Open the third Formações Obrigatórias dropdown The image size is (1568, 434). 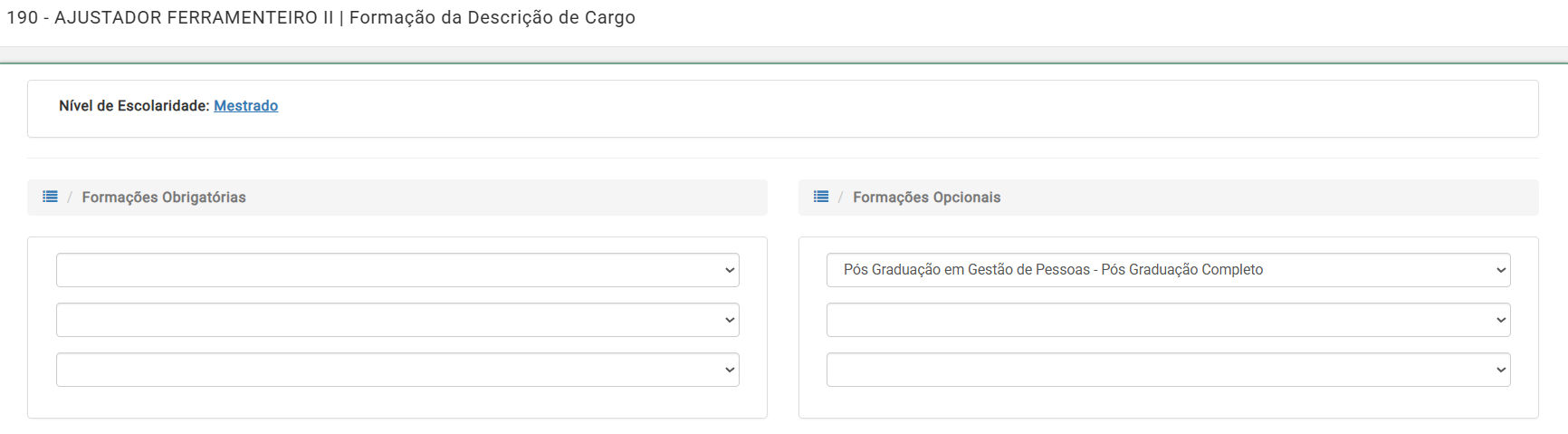(397, 370)
